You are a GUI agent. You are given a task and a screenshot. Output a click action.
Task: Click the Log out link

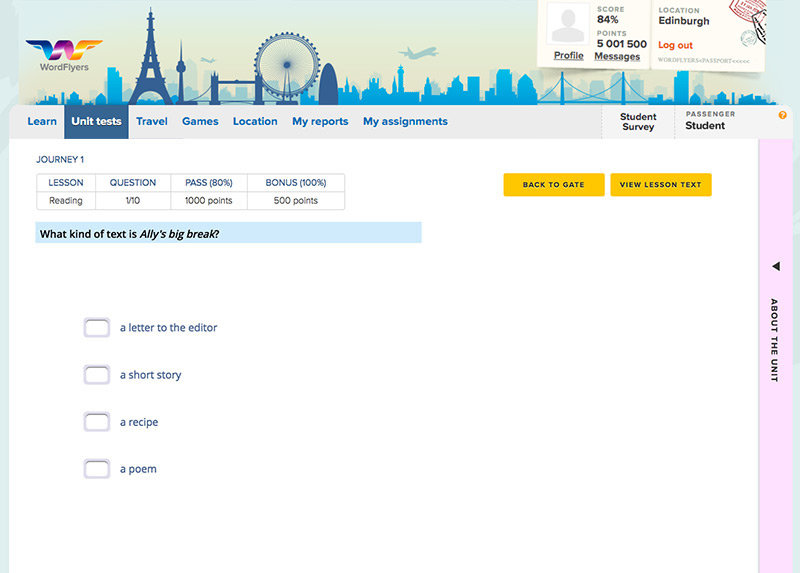coord(675,45)
